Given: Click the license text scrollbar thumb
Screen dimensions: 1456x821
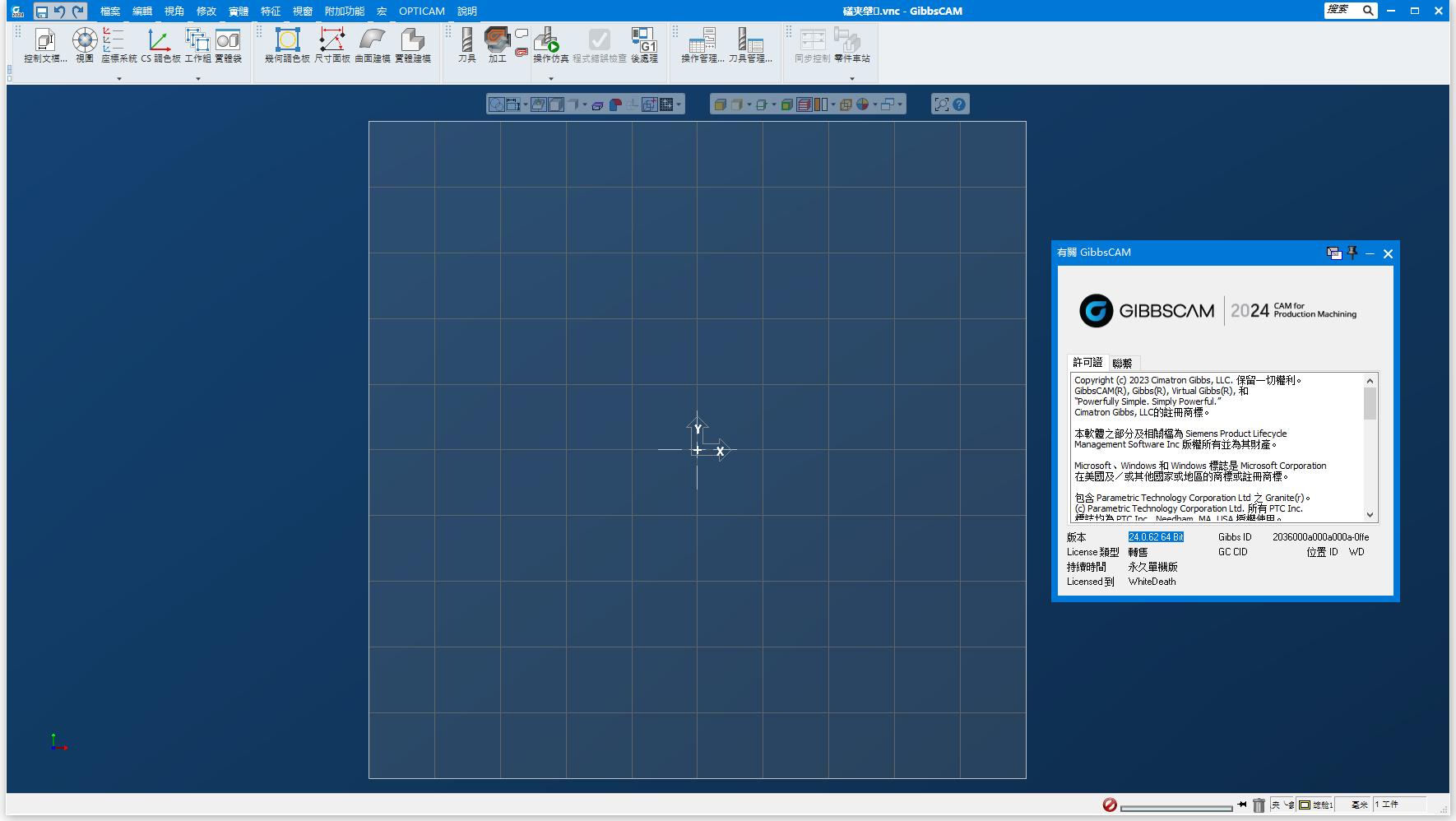Looking at the screenshot, I should click(x=1370, y=403).
